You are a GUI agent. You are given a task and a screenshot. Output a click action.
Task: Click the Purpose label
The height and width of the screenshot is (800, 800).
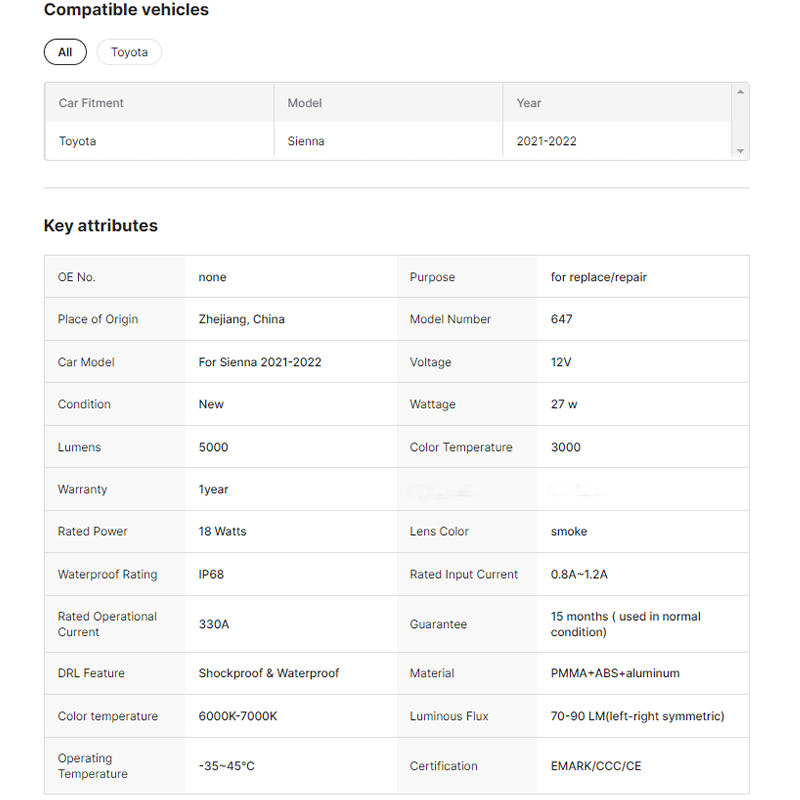(x=432, y=277)
